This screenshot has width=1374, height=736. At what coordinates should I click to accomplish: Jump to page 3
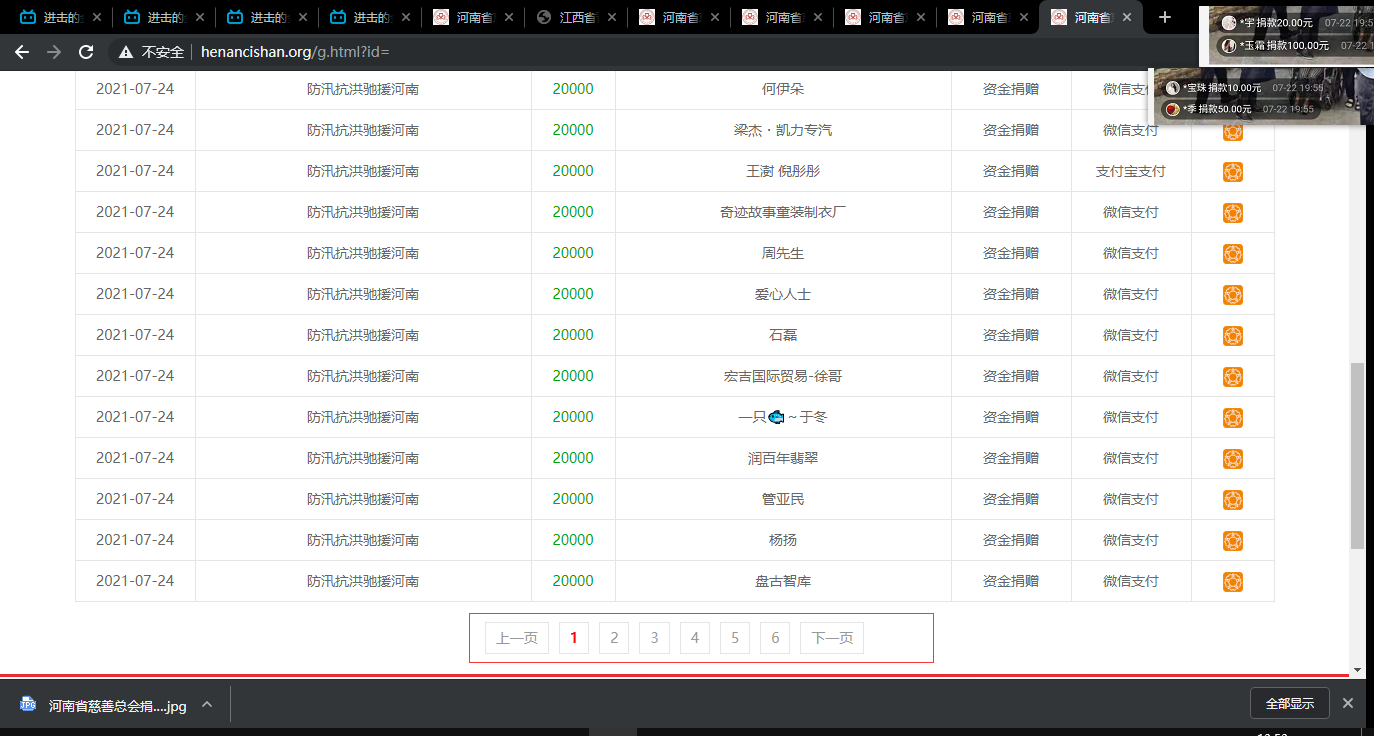pos(654,638)
